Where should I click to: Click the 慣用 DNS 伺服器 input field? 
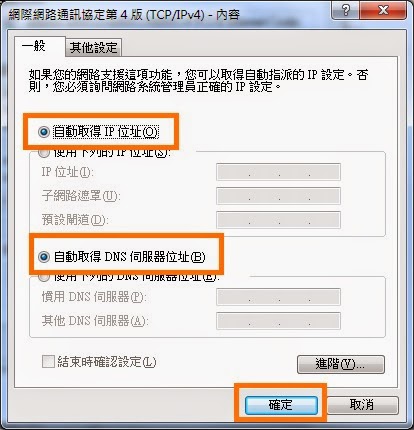(x=278, y=297)
